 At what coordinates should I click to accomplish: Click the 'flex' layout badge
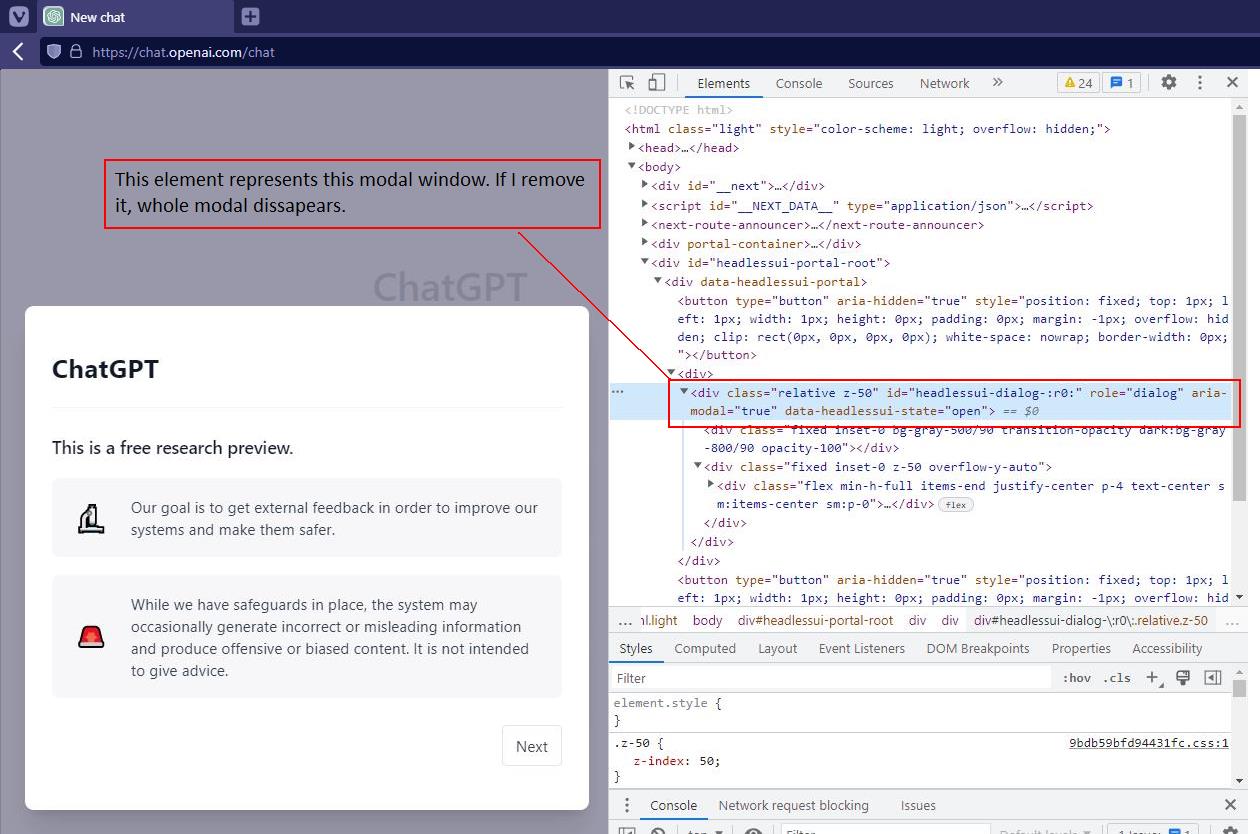[x=955, y=505]
